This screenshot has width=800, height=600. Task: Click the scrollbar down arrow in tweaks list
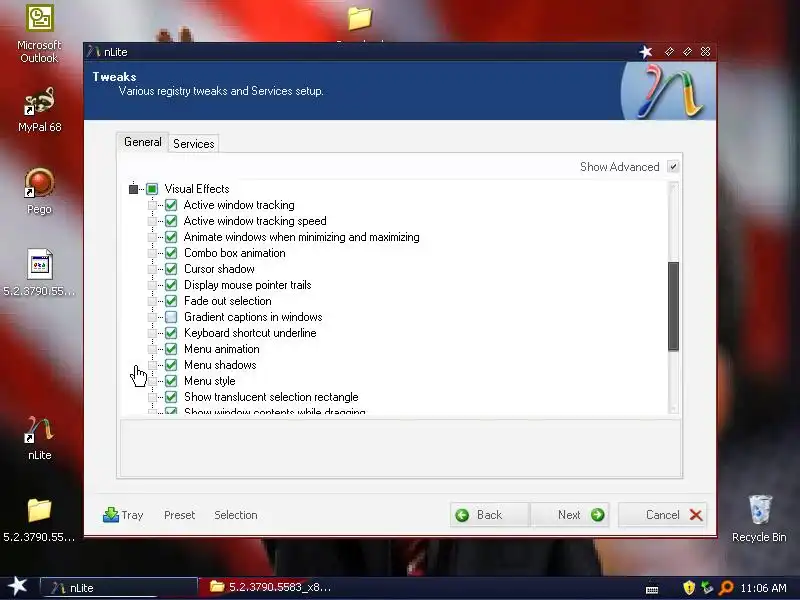[x=673, y=408]
